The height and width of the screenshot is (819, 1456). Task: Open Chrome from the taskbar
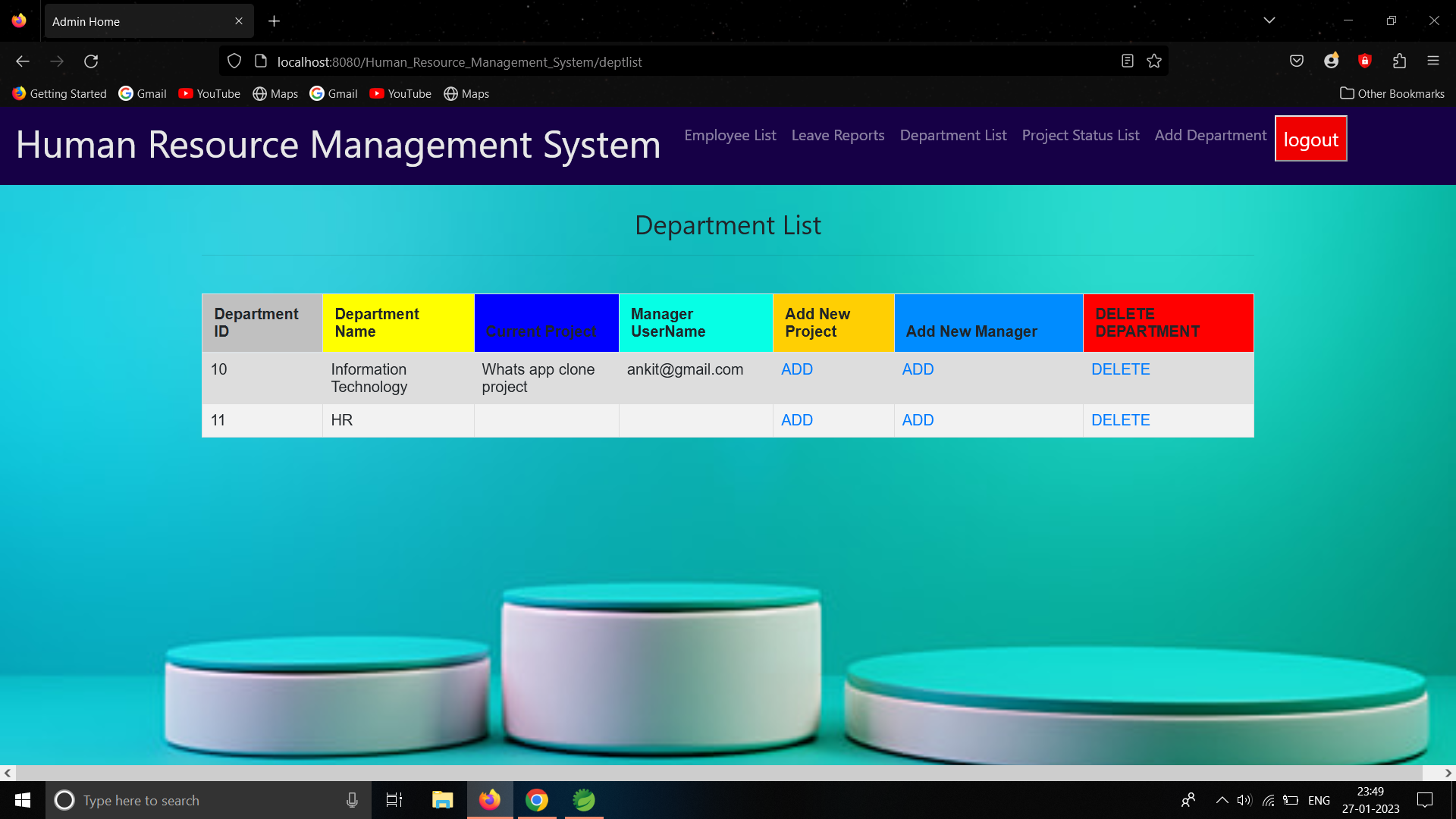[x=537, y=800]
